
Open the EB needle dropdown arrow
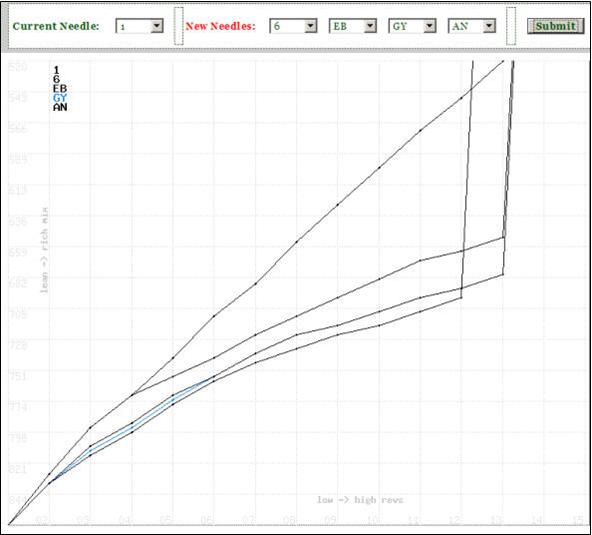point(370,26)
